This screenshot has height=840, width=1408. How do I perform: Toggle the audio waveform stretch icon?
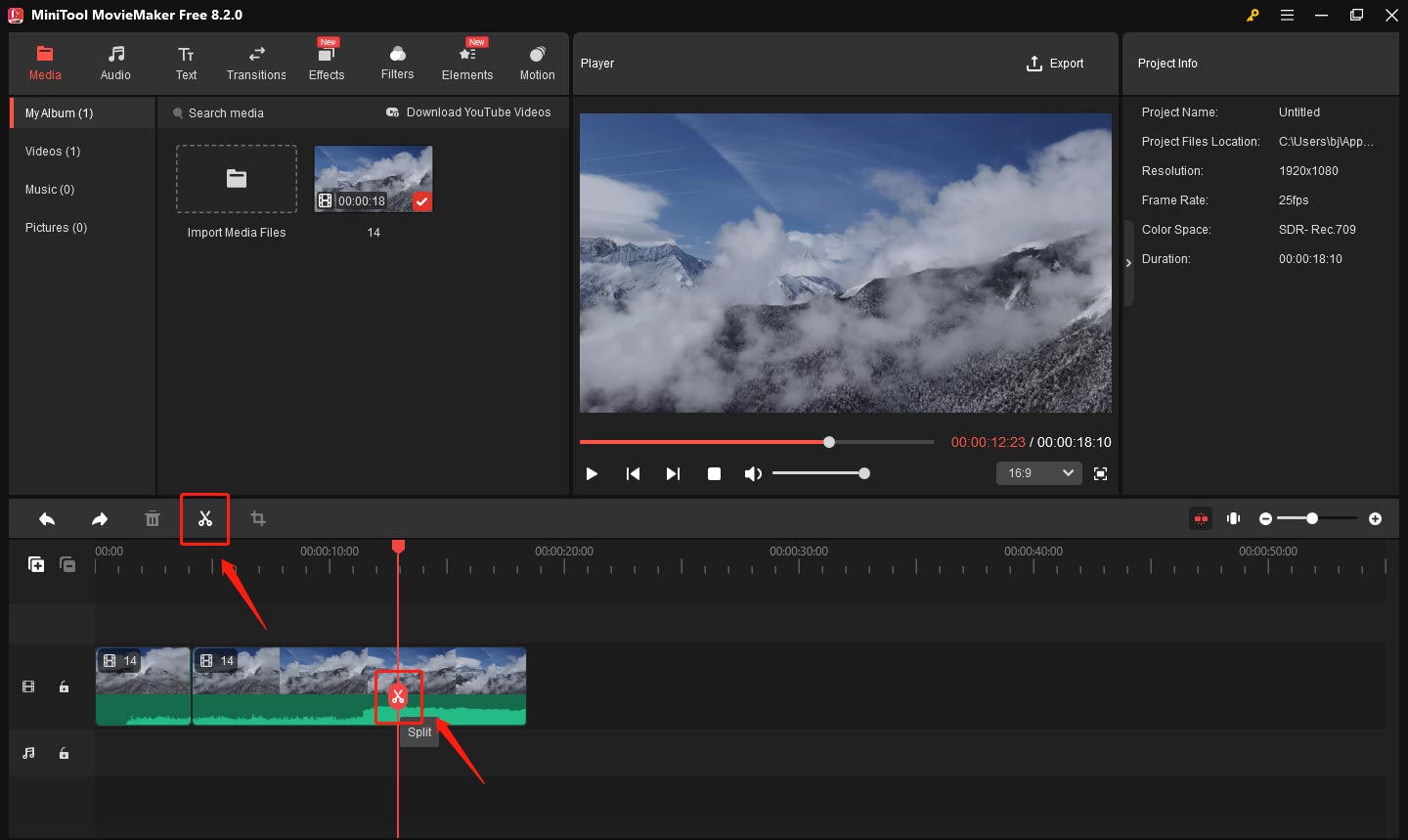pyautogui.click(x=1234, y=518)
